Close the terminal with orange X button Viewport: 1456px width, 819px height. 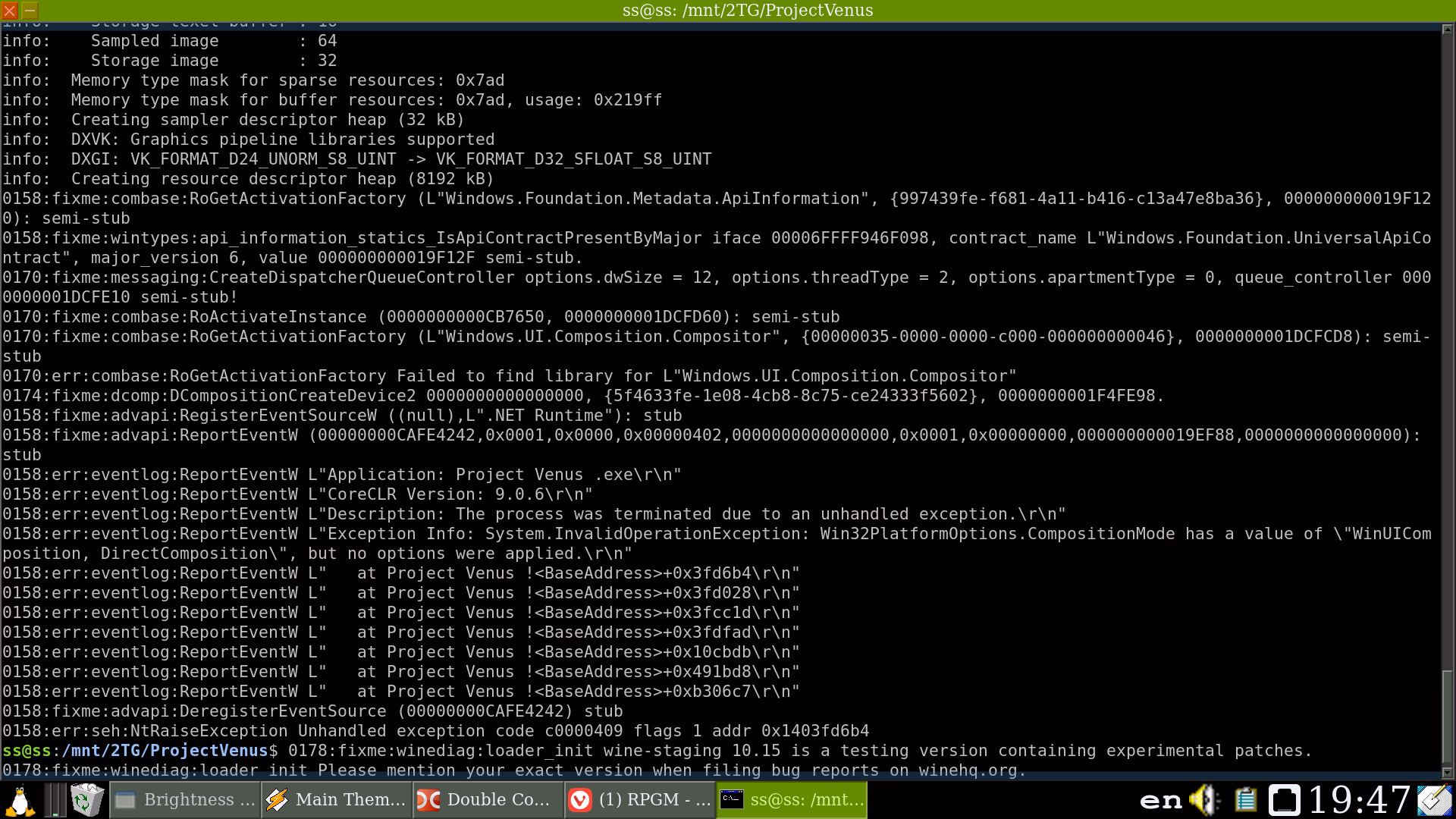click(x=10, y=11)
